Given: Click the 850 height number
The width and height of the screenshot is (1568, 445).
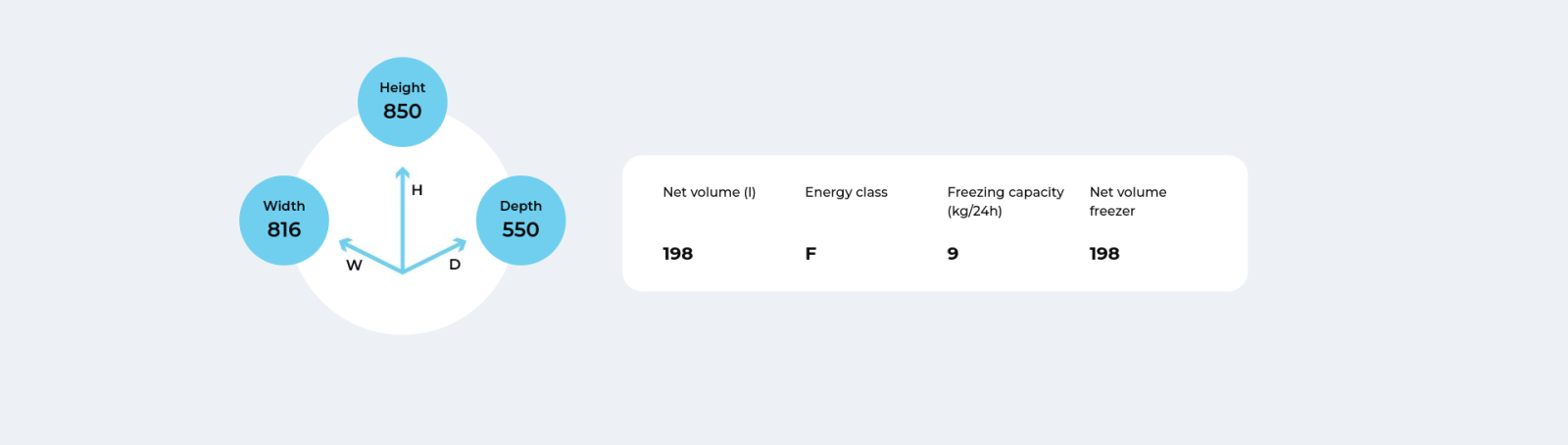Looking at the screenshot, I should pyautogui.click(x=402, y=112).
